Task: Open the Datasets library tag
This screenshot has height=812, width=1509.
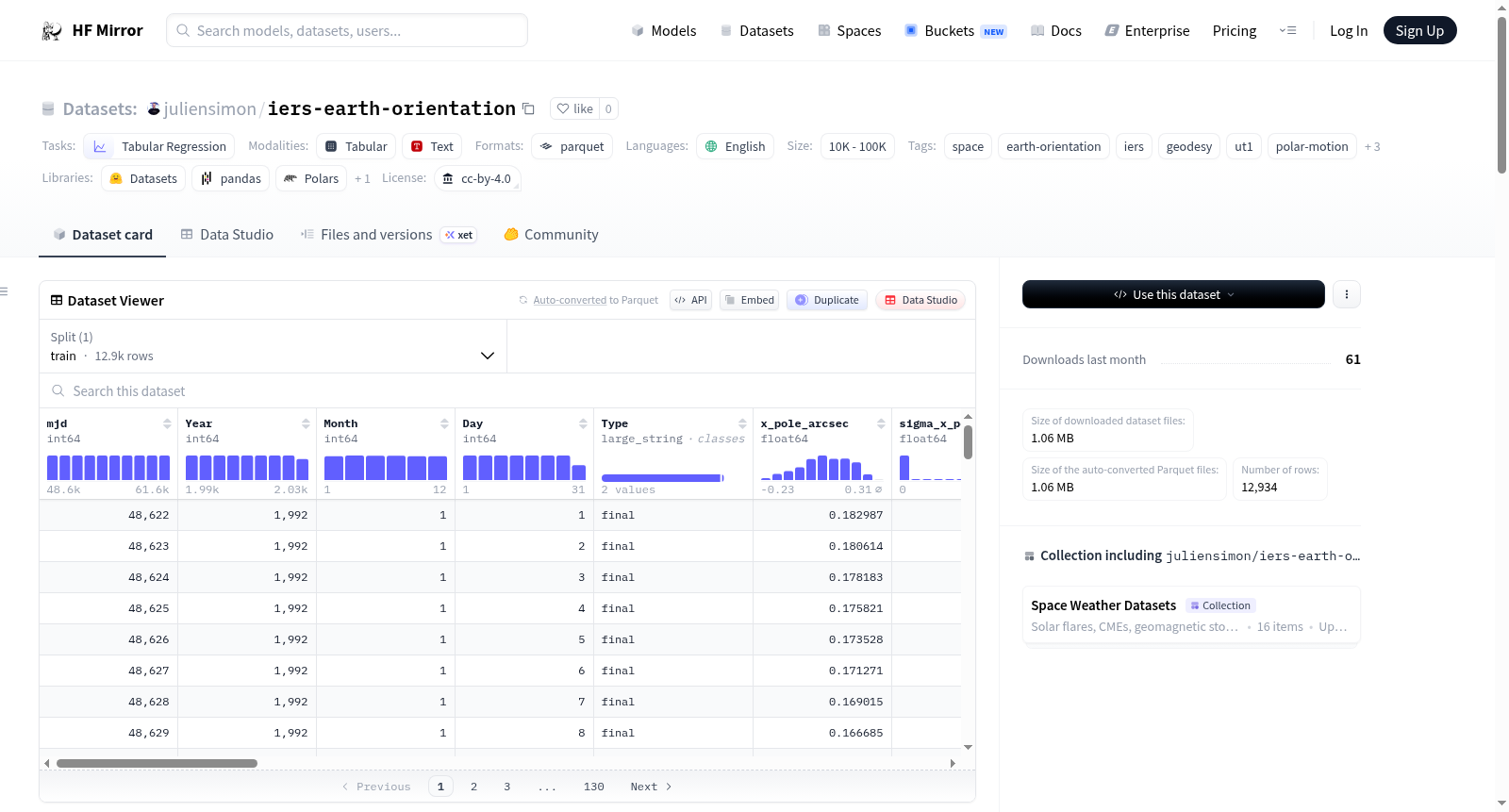Action: click(143, 178)
